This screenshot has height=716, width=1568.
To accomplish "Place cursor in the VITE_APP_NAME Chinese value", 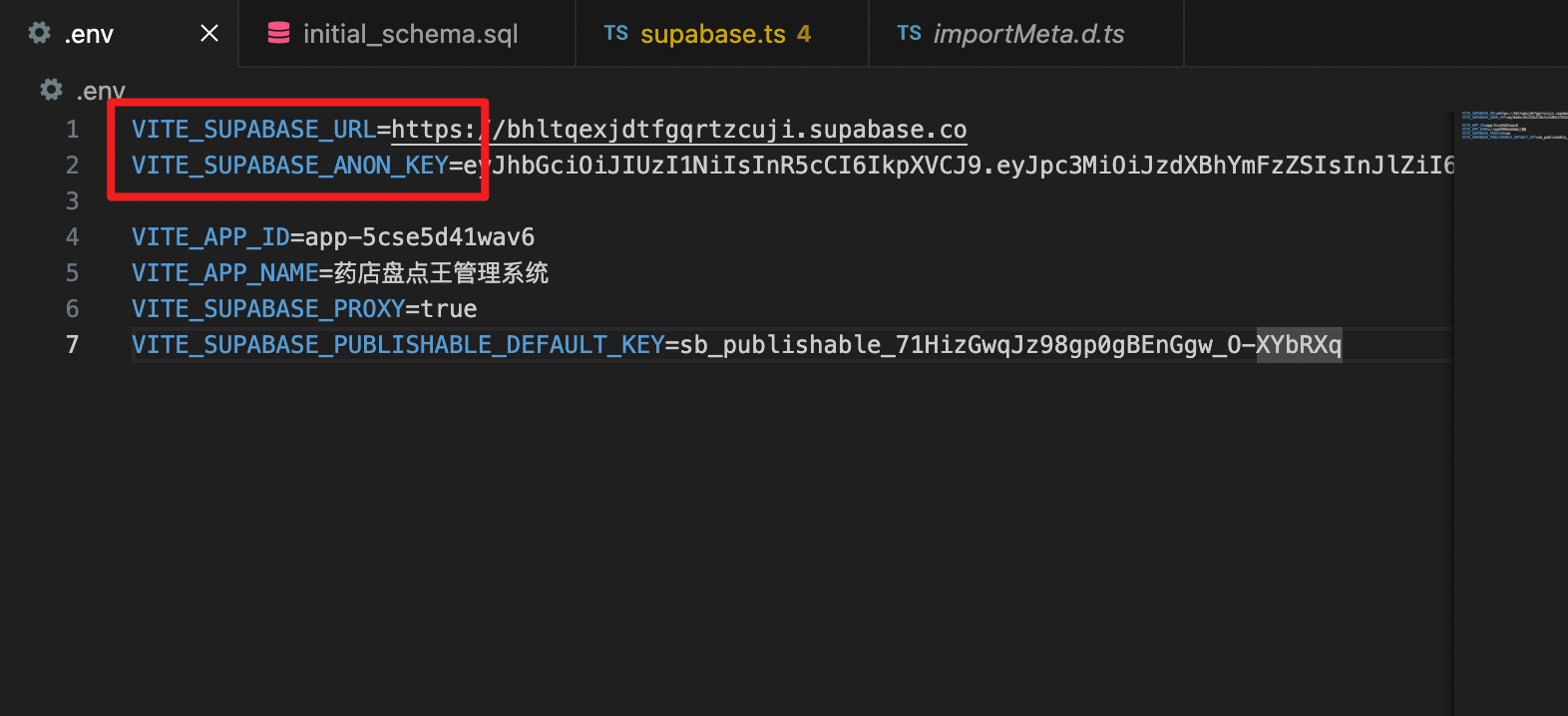I will tap(441, 273).
